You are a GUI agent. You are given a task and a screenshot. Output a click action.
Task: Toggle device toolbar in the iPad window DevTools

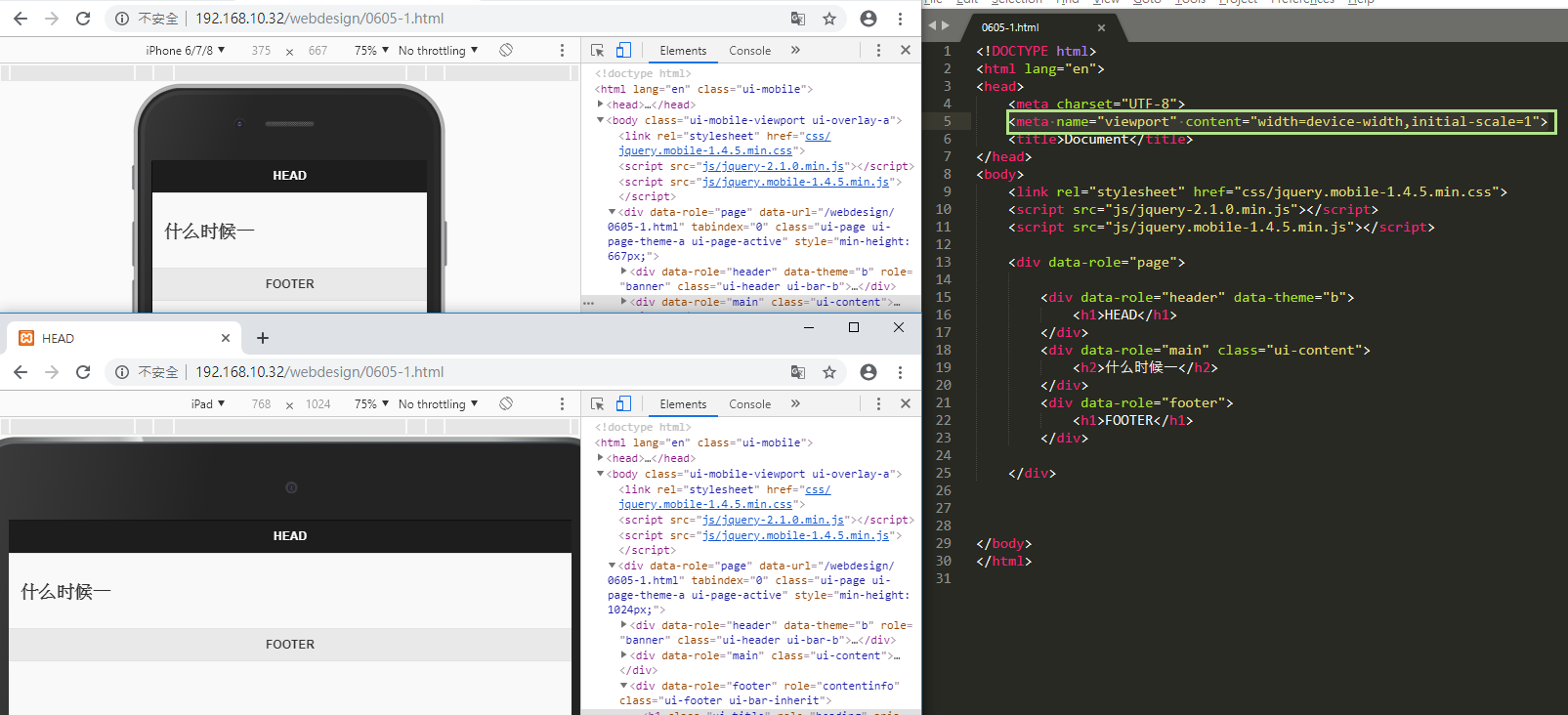coord(624,403)
